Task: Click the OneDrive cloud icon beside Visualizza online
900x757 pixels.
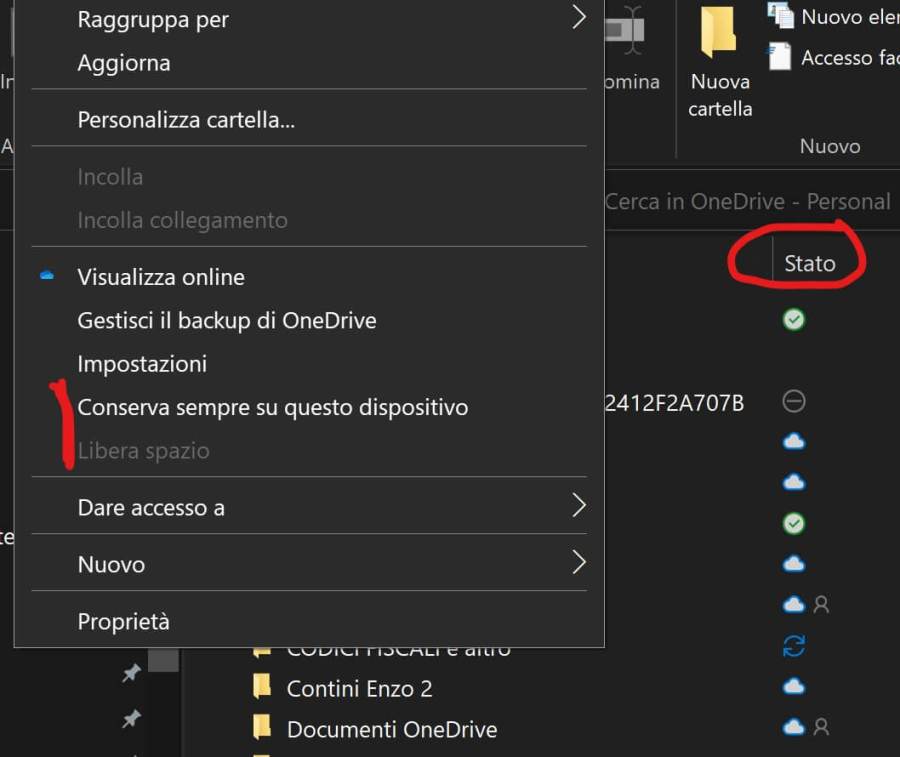Action: tap(47, 276)
